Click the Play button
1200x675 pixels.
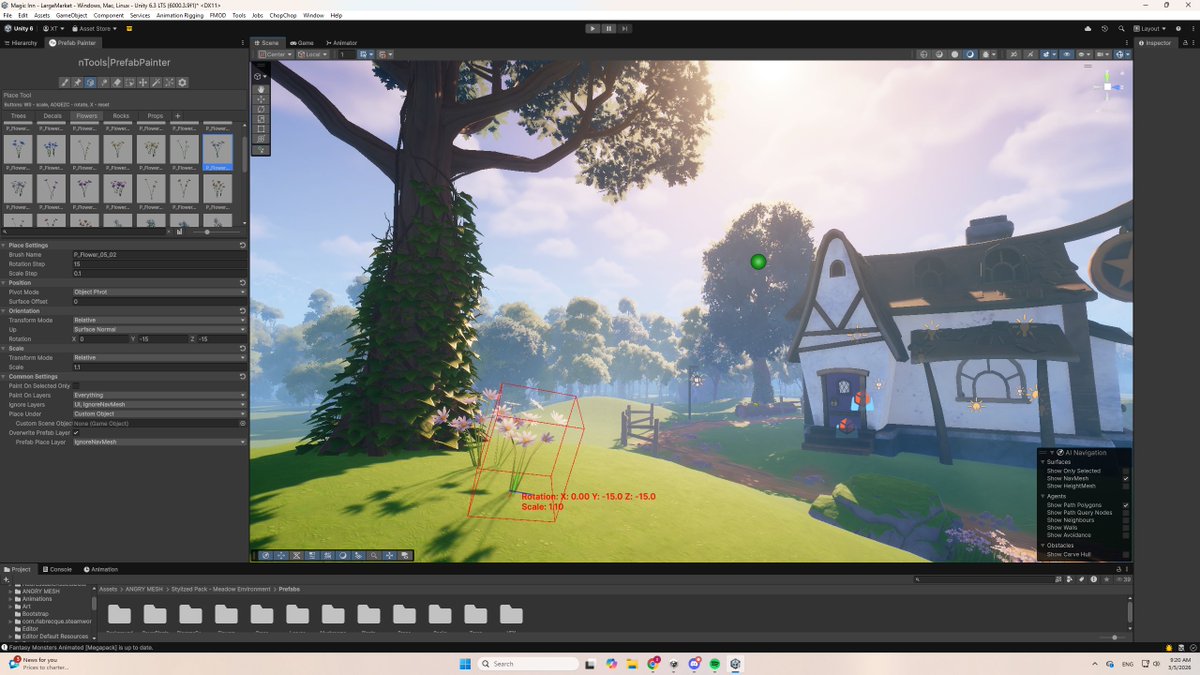click(x=593, y=29)
